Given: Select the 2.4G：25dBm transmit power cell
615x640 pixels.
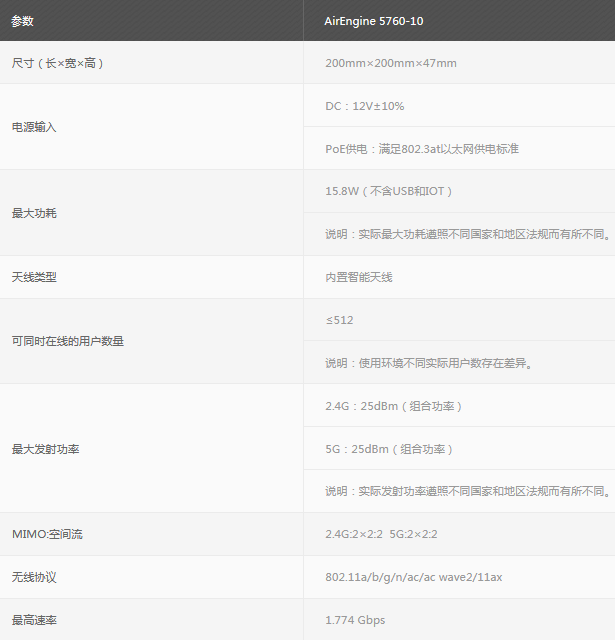Looking at the screenshot, I should click(394, 406).
